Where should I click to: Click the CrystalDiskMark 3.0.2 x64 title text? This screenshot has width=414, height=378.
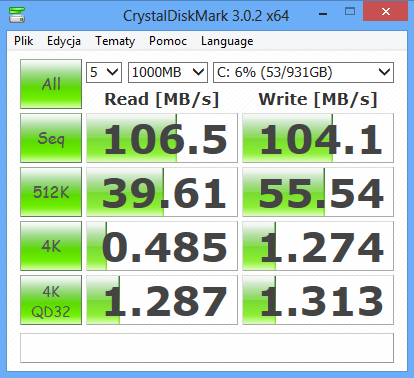(206, 16)
